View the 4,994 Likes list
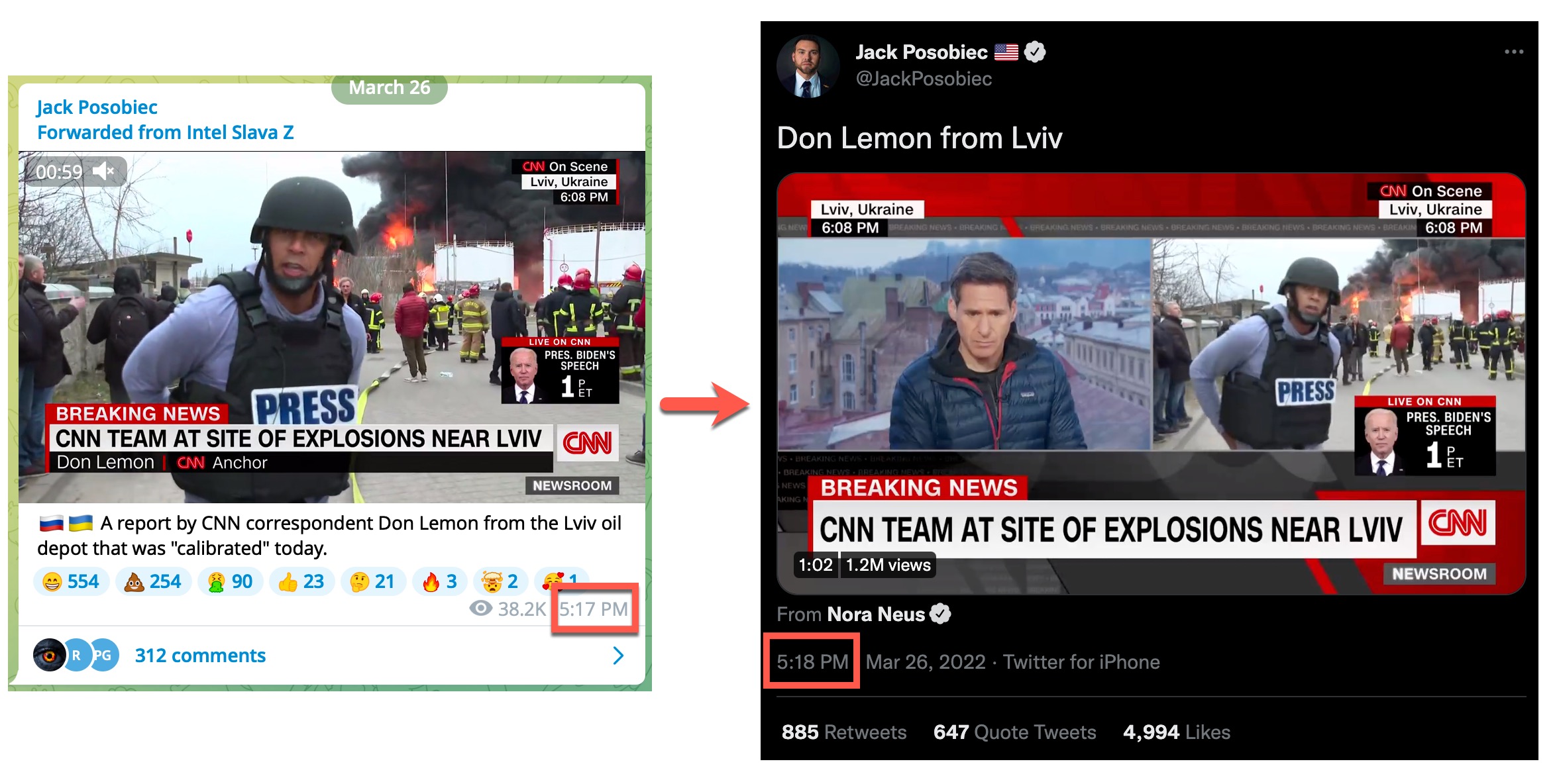This screenshot has width=1557, height=784. click(x=1176, y=732)
